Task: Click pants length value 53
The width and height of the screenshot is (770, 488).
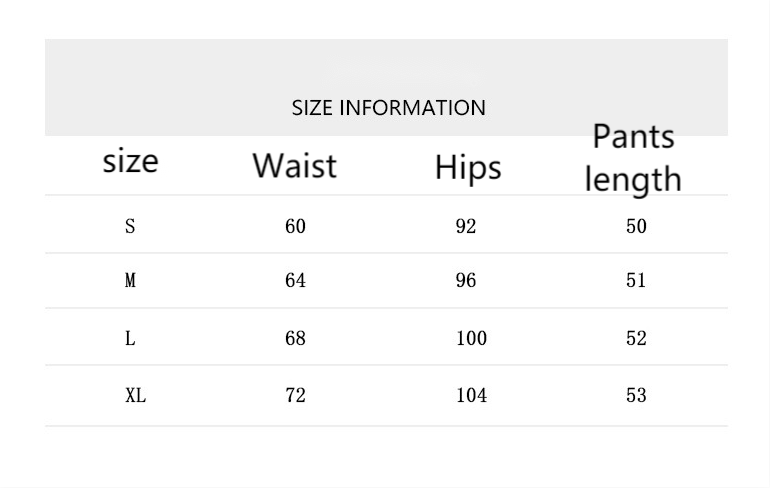Action: pyautogui.click(x=636, y=396)
